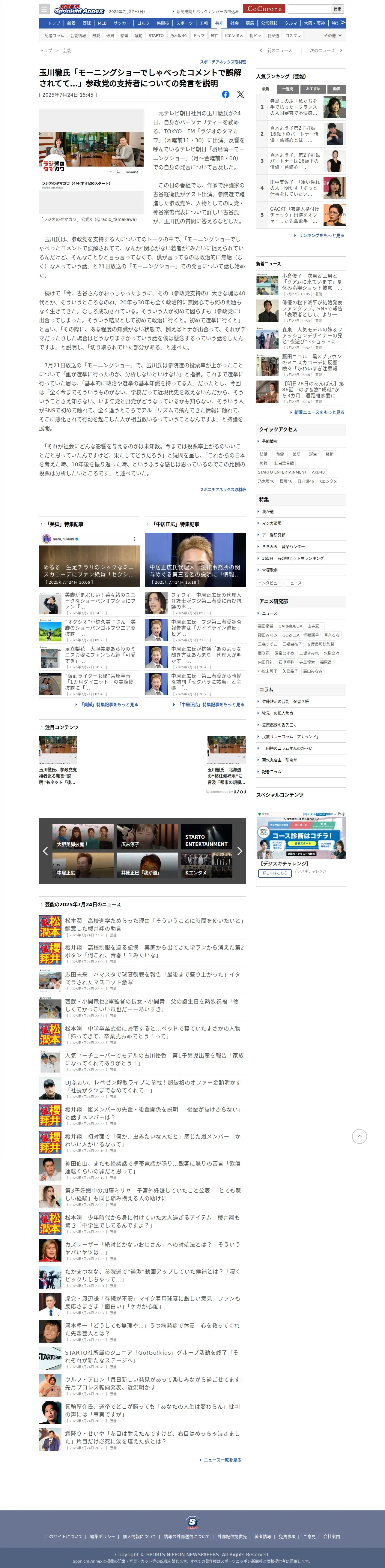385x1568 pixels.
Task: Select the サッカー tab in main navigation
Action: pos(122,23)
